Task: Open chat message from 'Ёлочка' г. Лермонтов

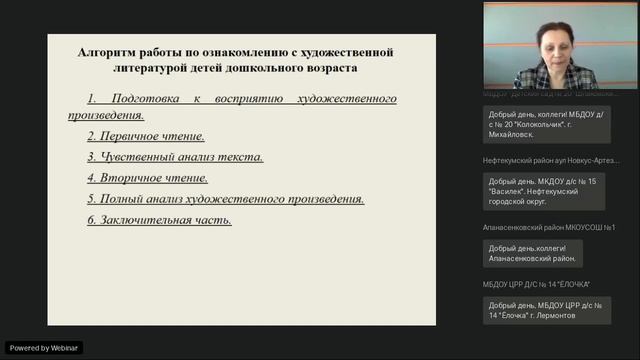Action: point(547,311)
